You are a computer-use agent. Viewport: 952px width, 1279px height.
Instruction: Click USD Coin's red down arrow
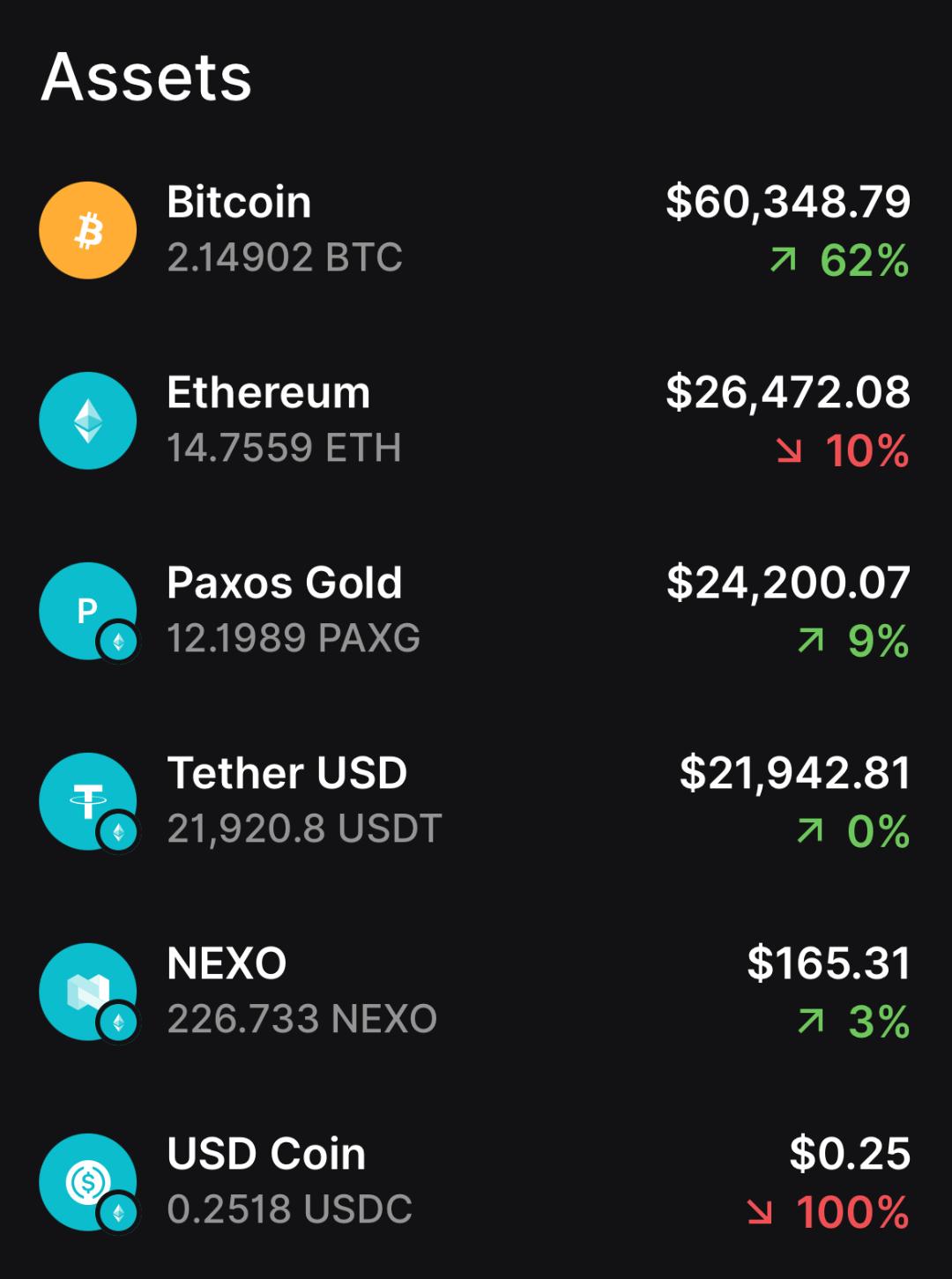[x=760, y=1212]
